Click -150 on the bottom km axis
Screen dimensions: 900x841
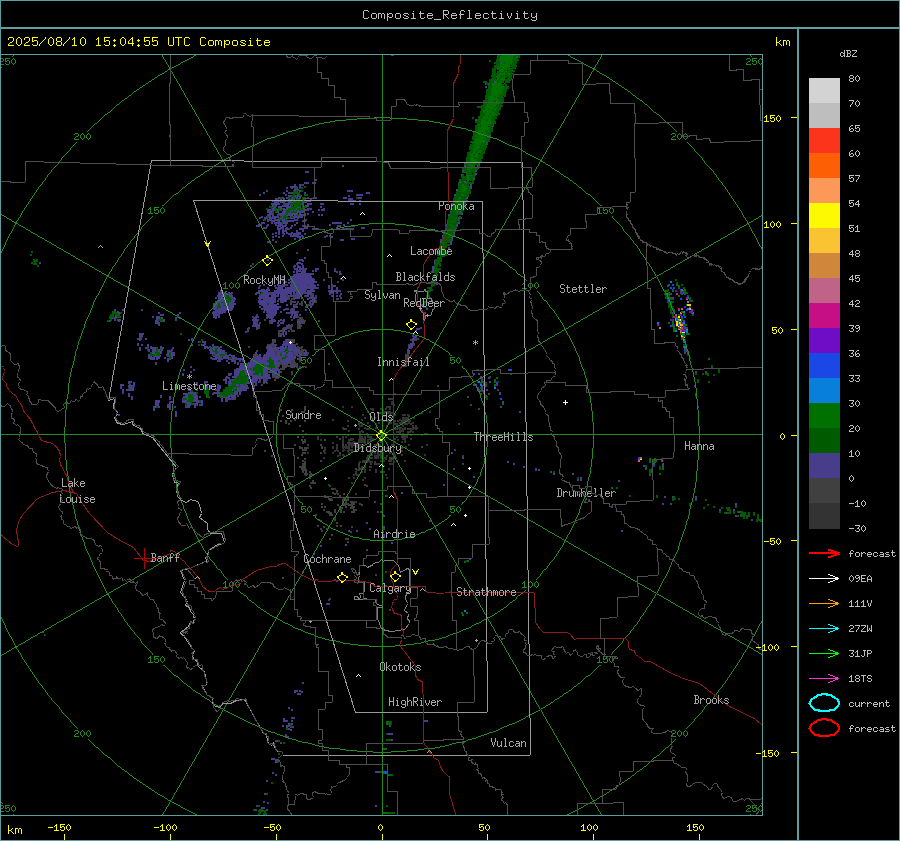[x=59, y=827]
